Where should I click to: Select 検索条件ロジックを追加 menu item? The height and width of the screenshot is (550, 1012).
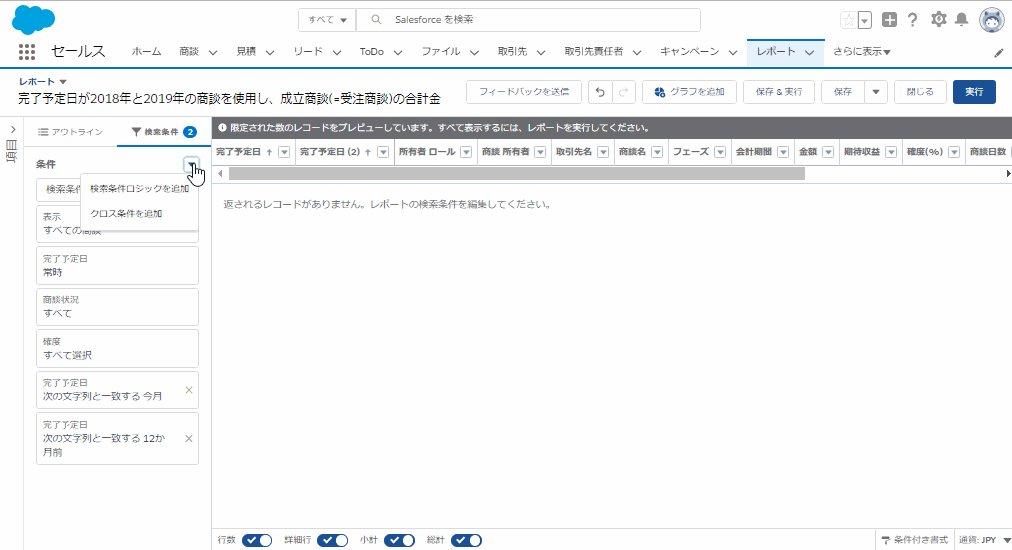tap(139, 188)
